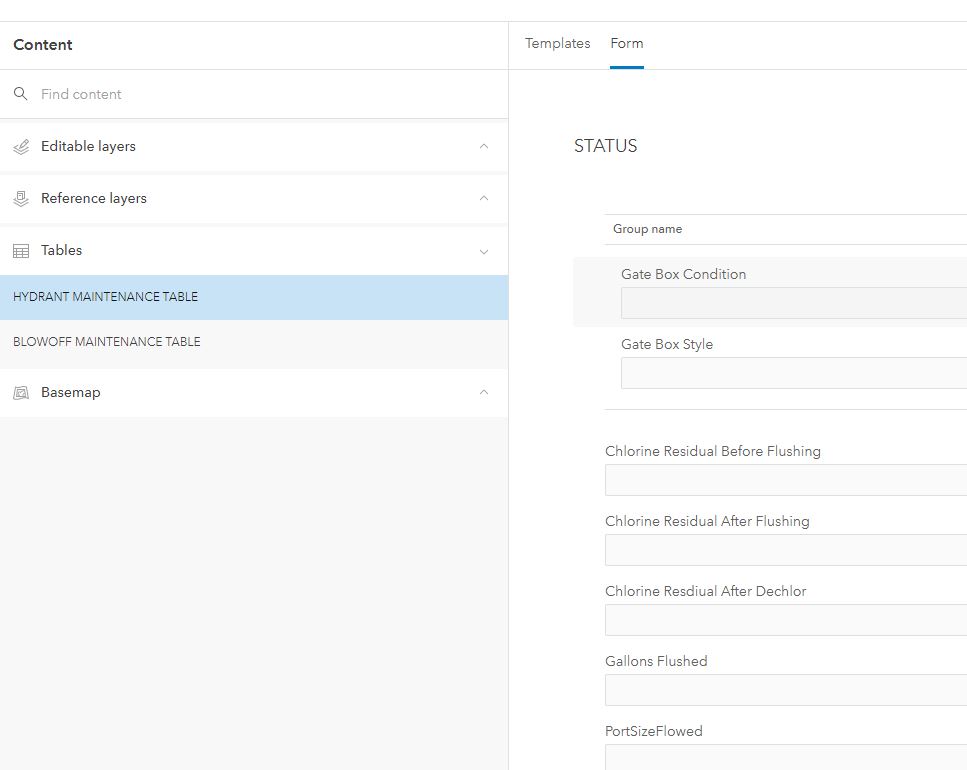Expand the Tables section

484,250
